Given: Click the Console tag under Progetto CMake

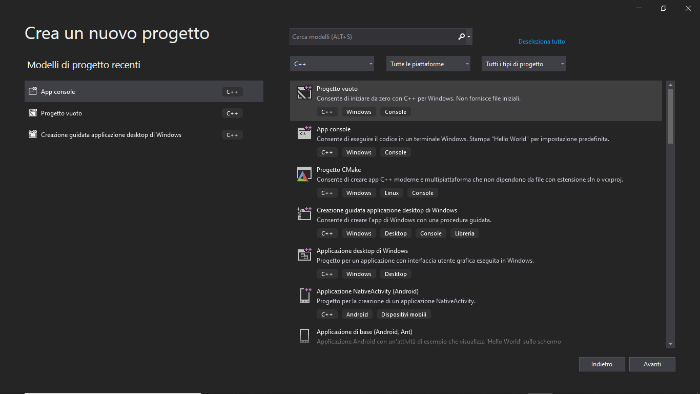Looking at the screenshot, I should pyautogui.click(x=422, y=193).
